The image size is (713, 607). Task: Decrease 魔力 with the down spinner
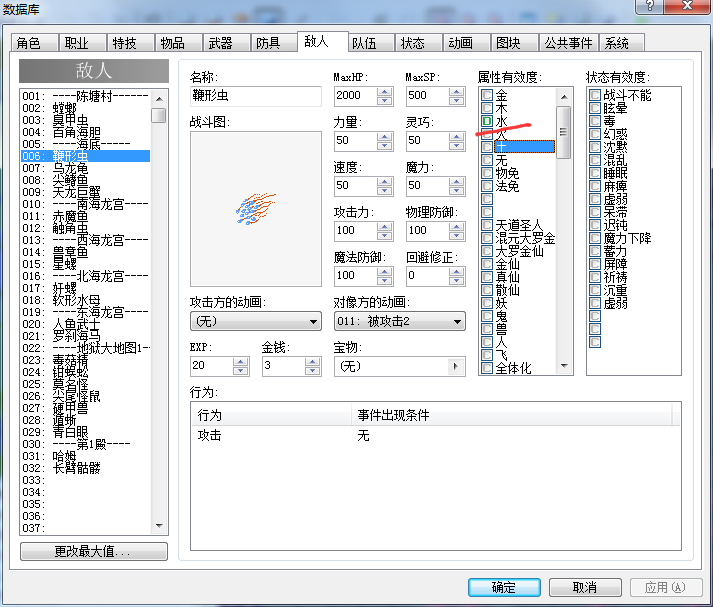457,191
